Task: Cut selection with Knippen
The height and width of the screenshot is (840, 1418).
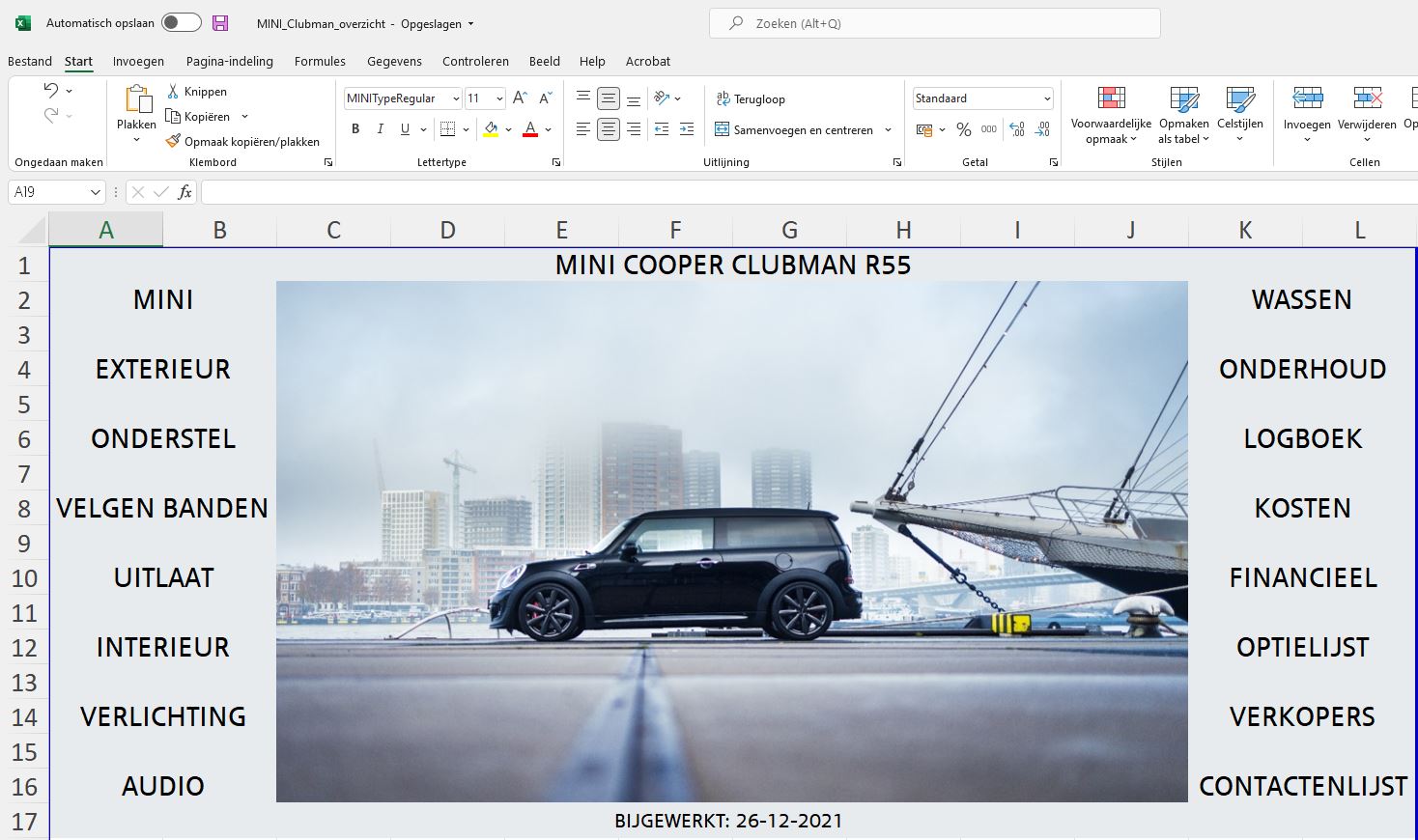Action: (197, 91)
